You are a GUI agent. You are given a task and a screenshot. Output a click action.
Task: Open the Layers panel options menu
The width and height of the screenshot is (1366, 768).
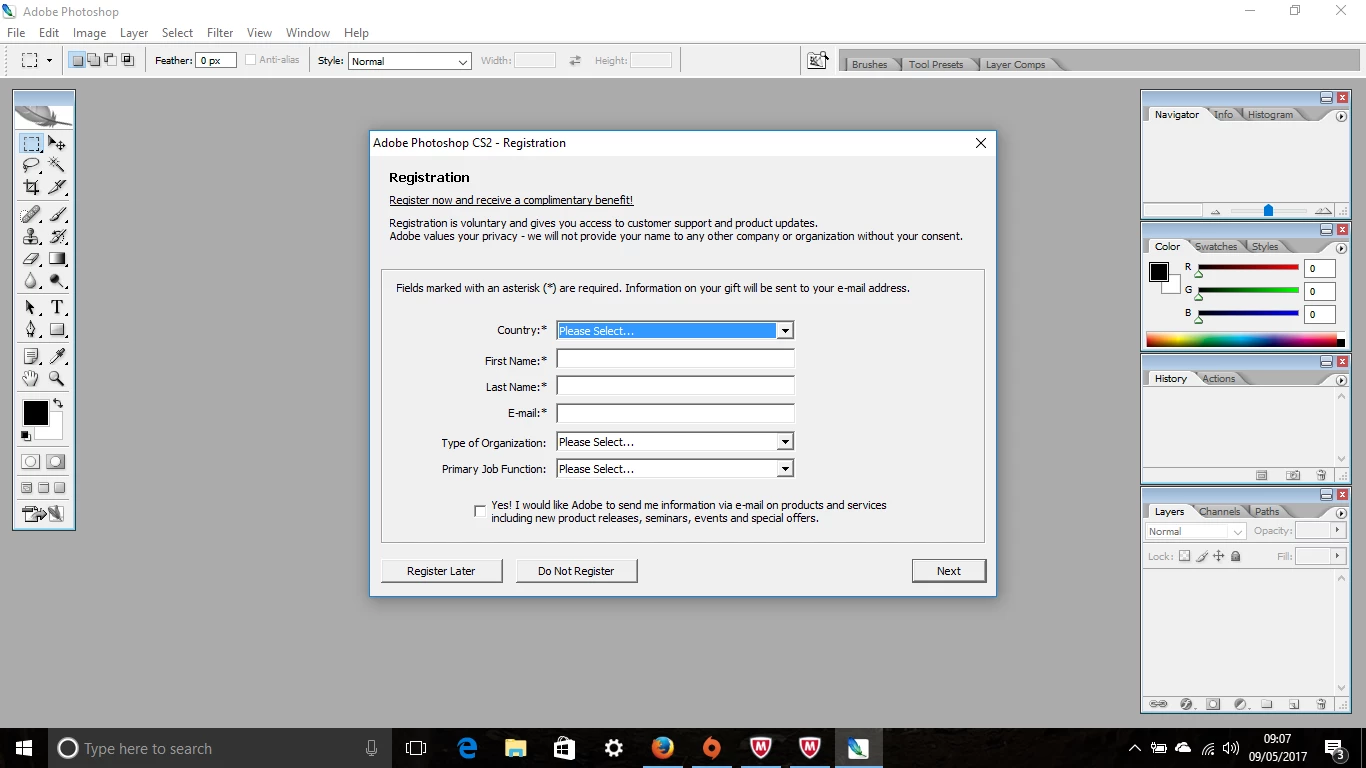1341,513
